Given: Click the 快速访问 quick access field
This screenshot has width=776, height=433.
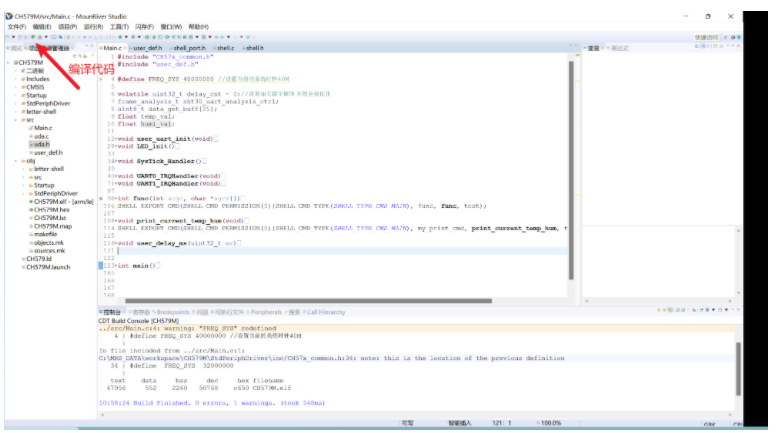Looking at the screenshot, I should [706, 37].
